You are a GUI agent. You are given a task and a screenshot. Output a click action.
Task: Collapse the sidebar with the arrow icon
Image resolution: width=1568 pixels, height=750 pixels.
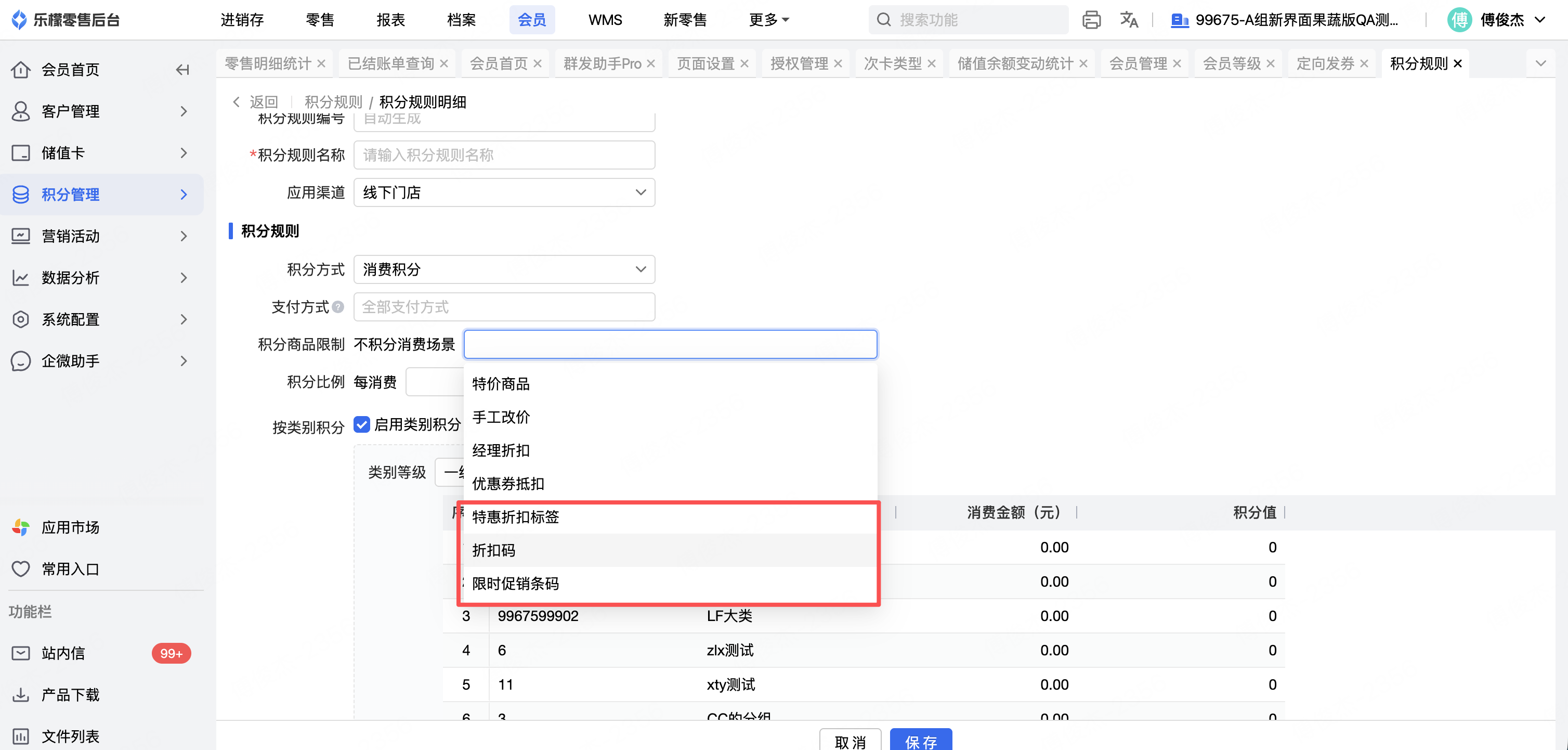pyautogui.click(x=182, y=70)
